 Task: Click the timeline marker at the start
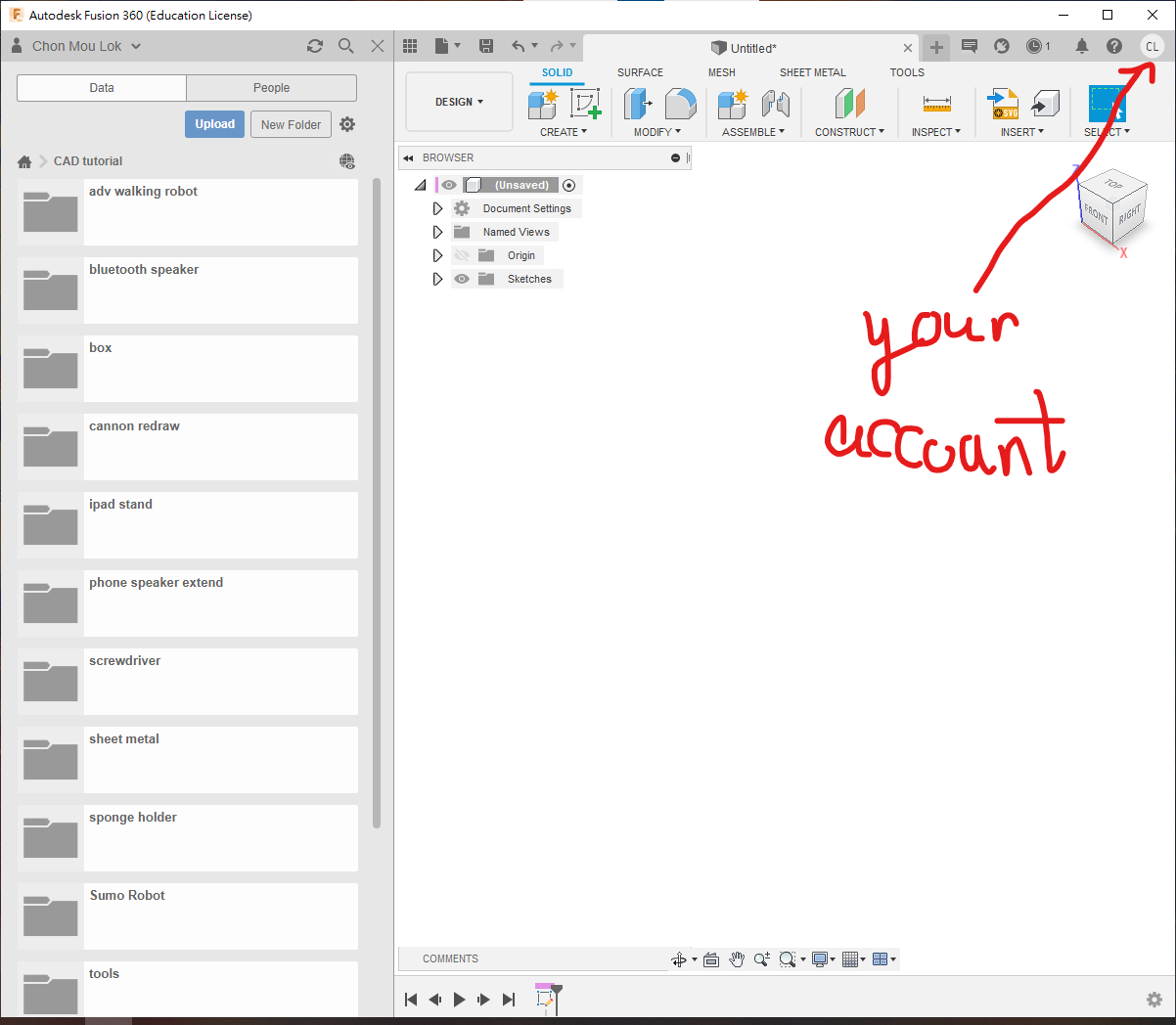(546, 997)
